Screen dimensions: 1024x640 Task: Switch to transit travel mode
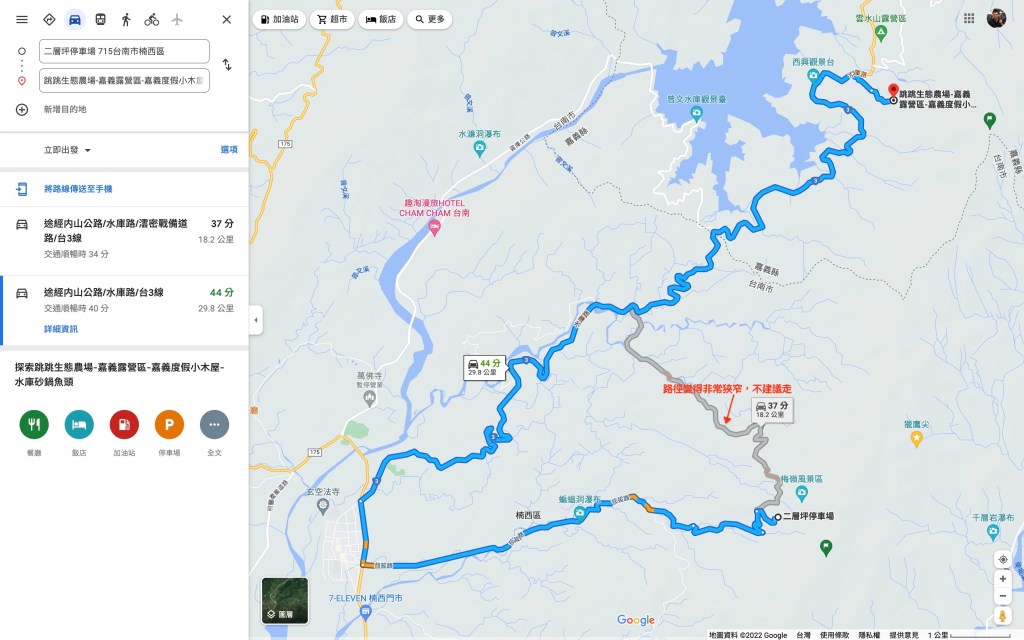[x=100, y=20]
